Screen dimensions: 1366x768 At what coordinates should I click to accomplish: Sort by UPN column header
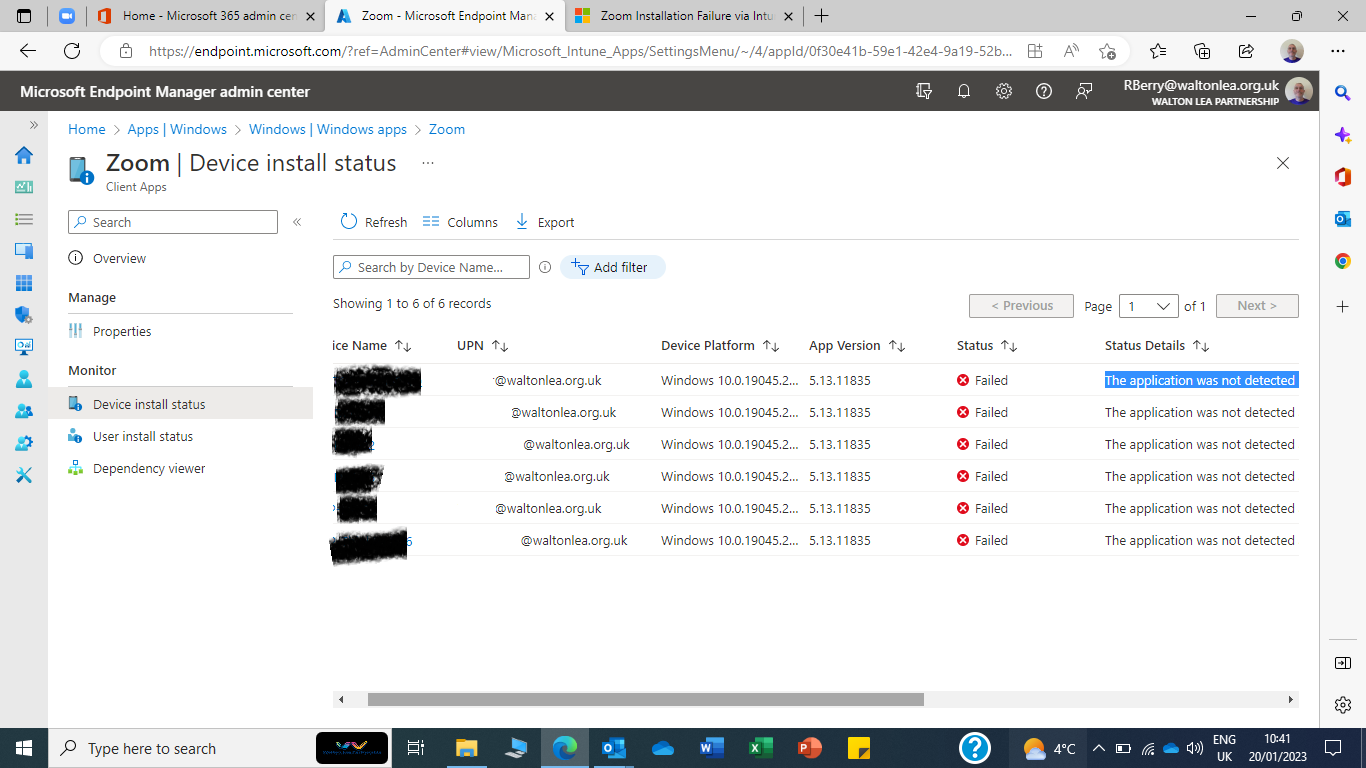point(483,345)
